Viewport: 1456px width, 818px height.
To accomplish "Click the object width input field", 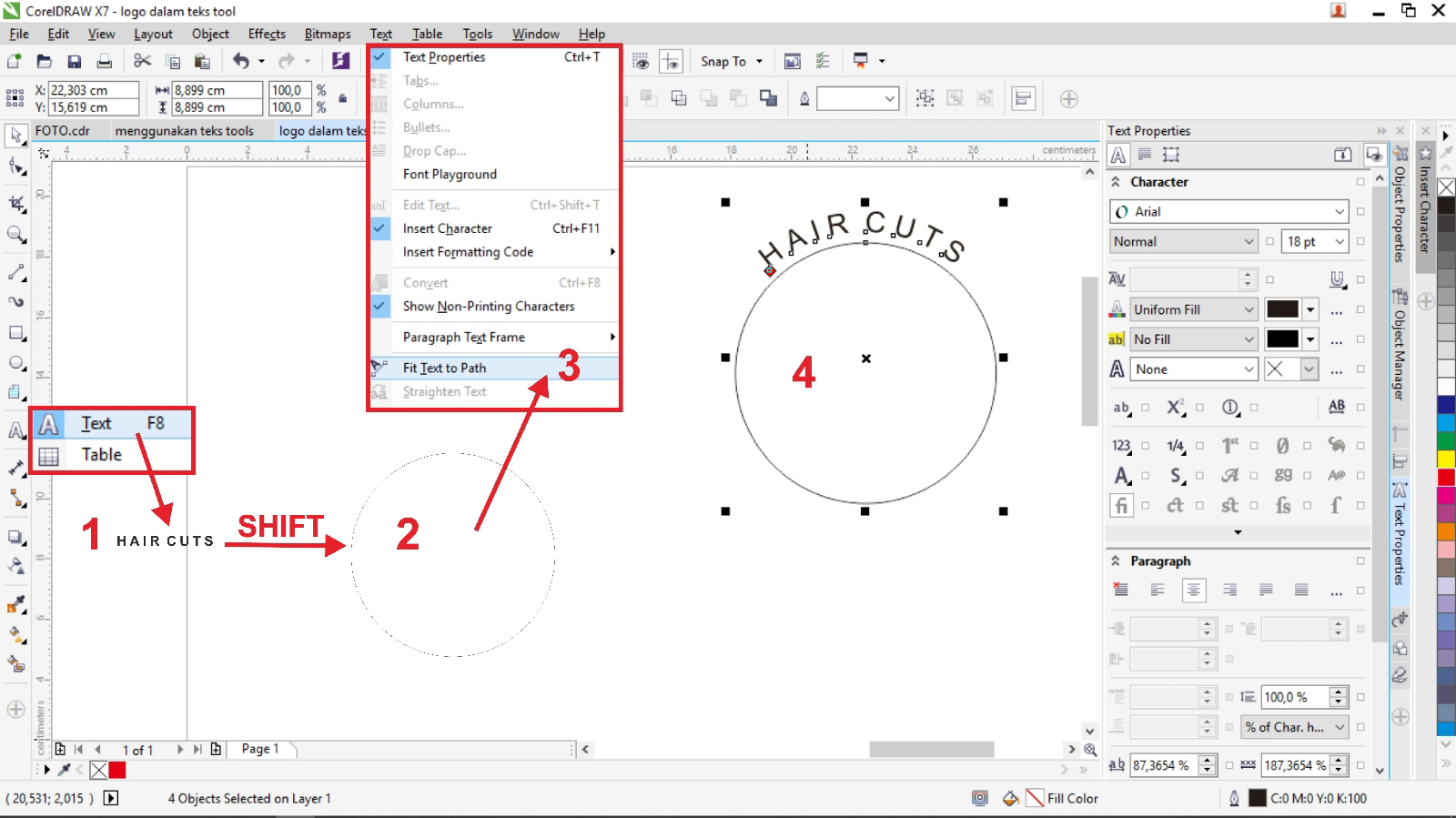I will pyautogui.click(x=217, y=90).
